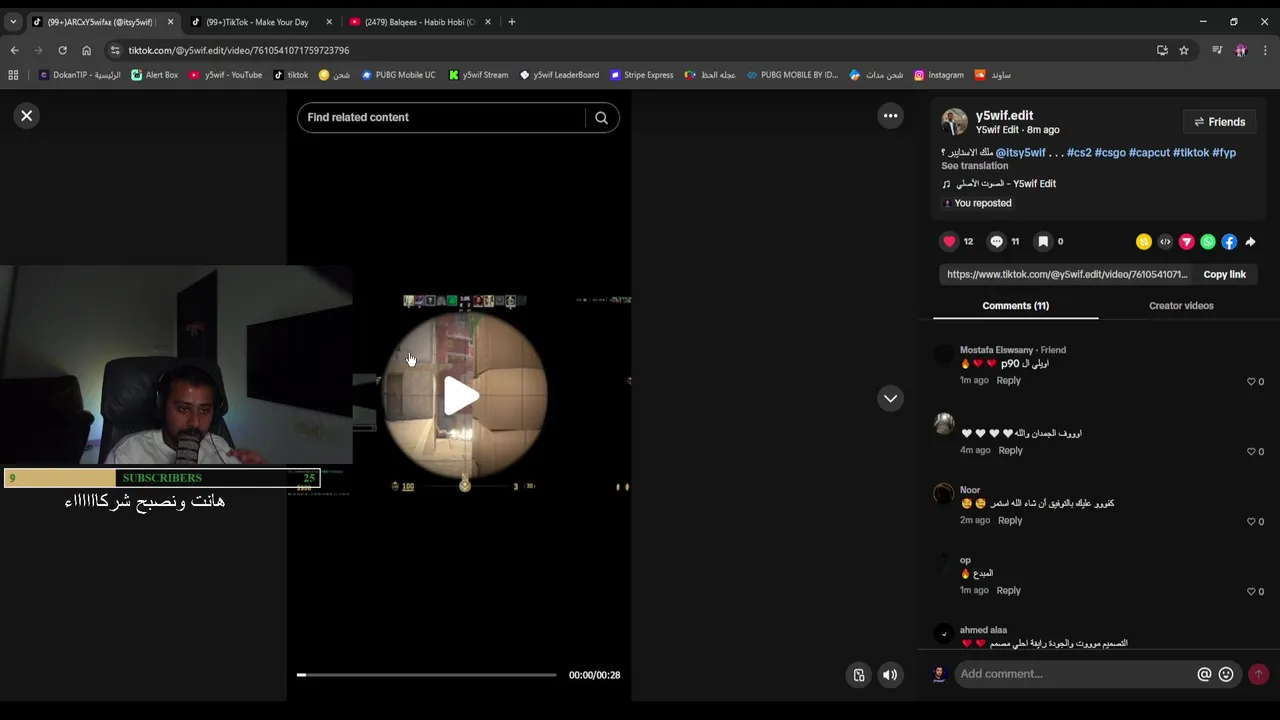Mention a user with the @ icon

point(1204,674)
